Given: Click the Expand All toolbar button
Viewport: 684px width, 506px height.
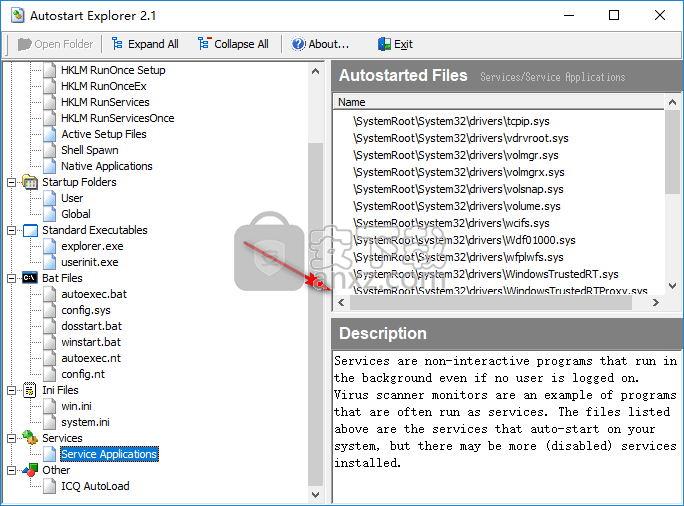Looking at the screenshot, I should tap(145, 44).
